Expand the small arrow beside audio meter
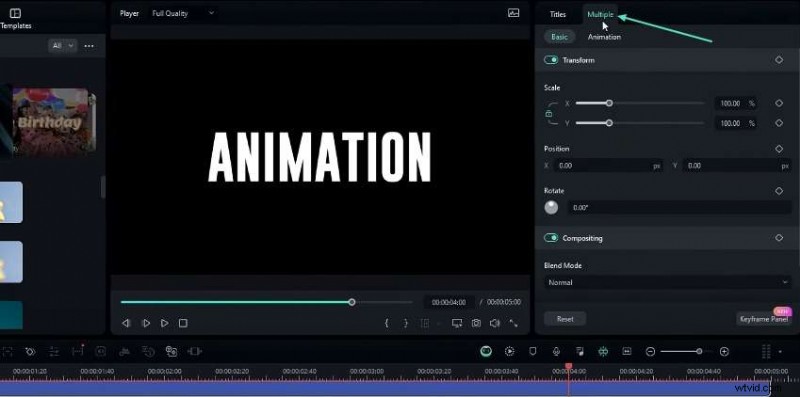The height and width of the screenshot is (397, 800). point(780,352)
